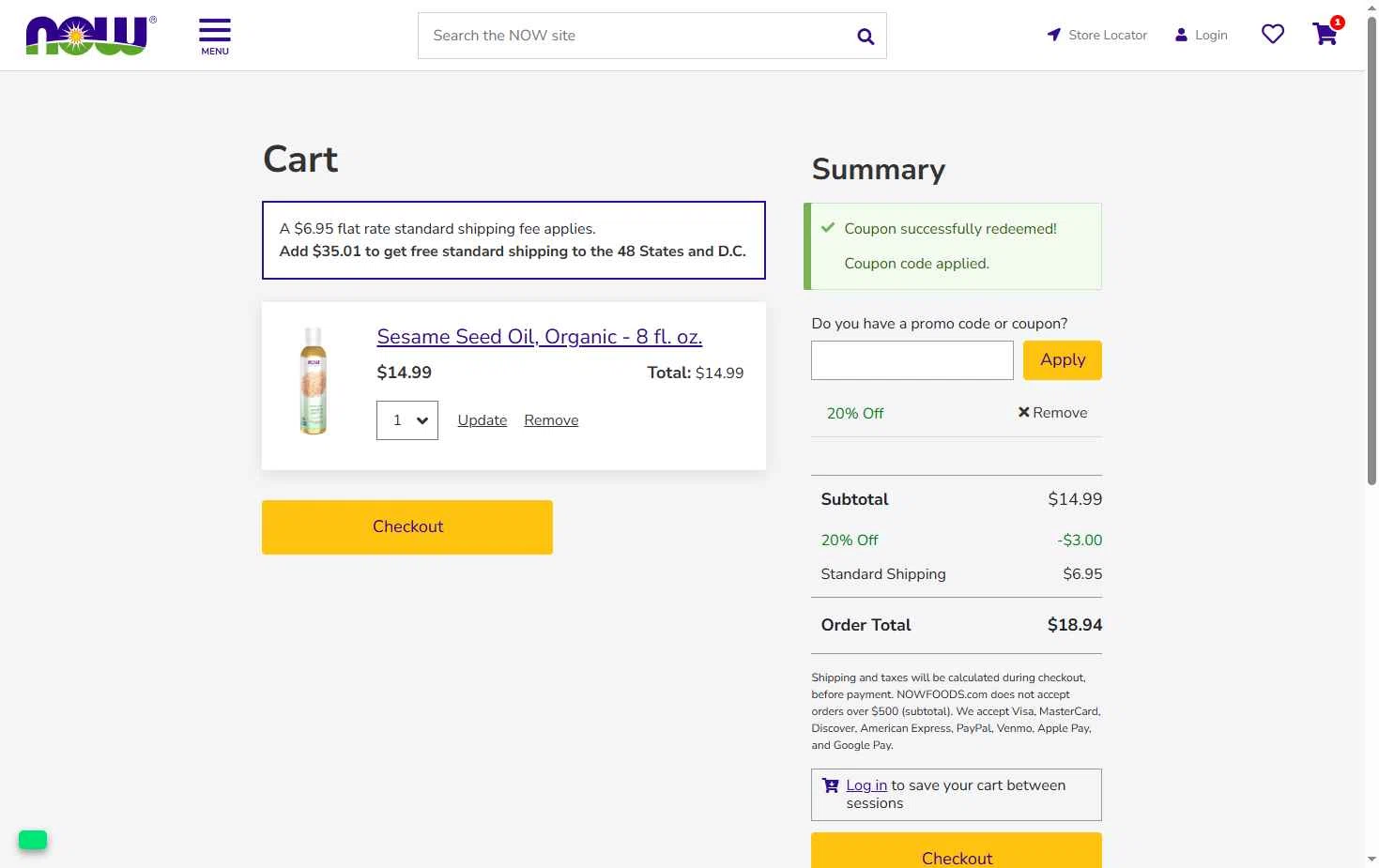The width and height of the screenshot is (1379, 868).
Task: Click the search magnifier icon
Action: (866, 37)
